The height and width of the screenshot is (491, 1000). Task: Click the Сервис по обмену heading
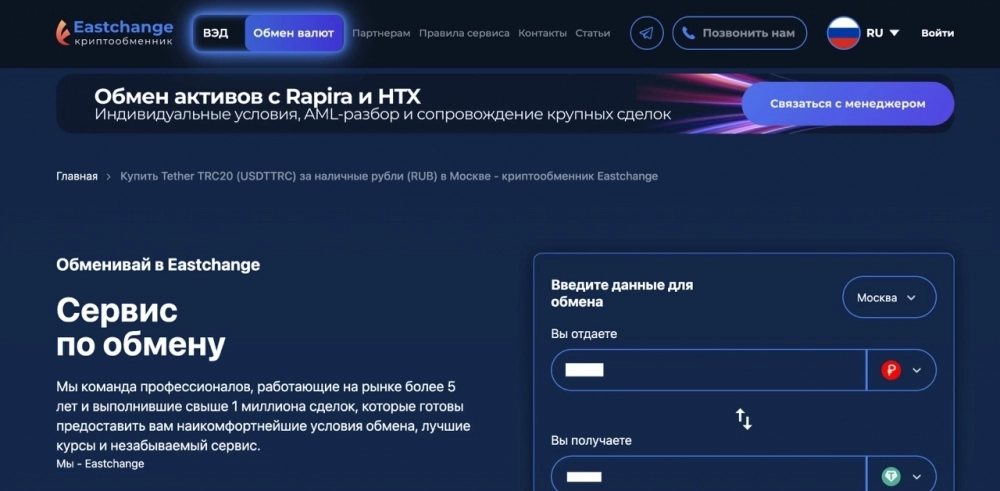point(140,328)
